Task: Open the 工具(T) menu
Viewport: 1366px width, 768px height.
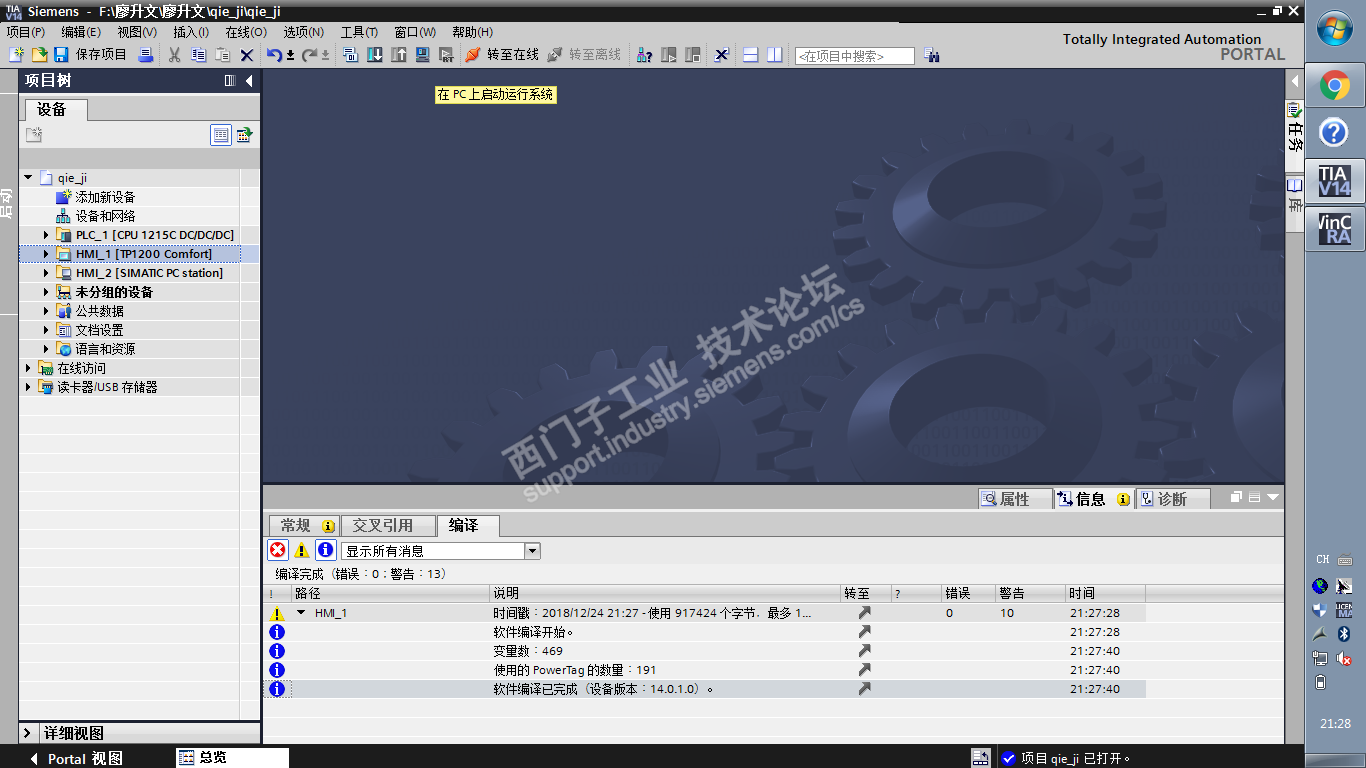Action: [359, 32]
